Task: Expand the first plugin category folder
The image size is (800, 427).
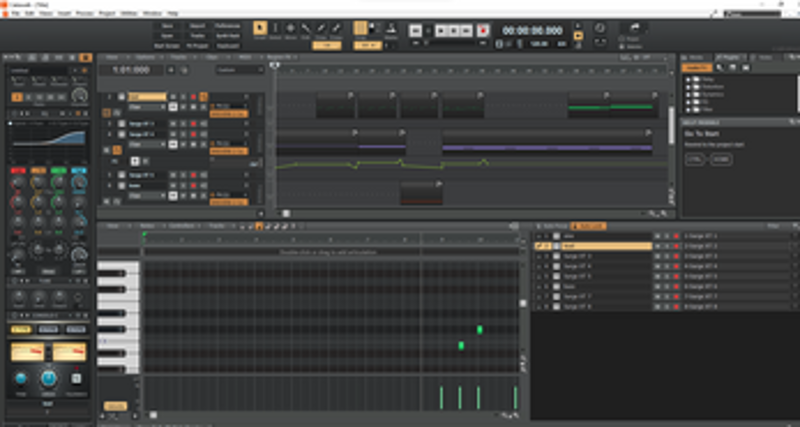Action: tap(688, 79)
